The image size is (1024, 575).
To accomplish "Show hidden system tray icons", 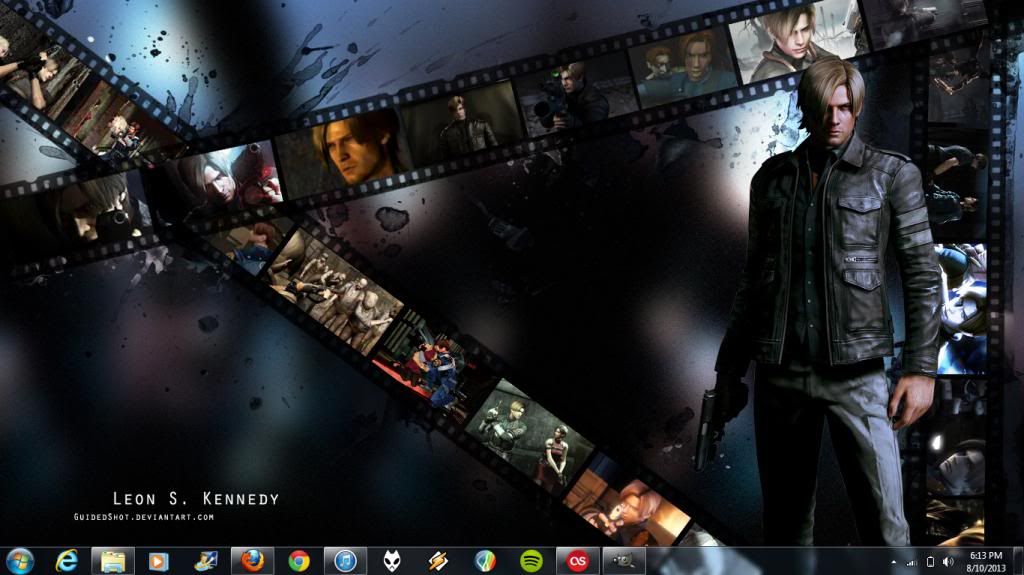I will pos(893,562).
